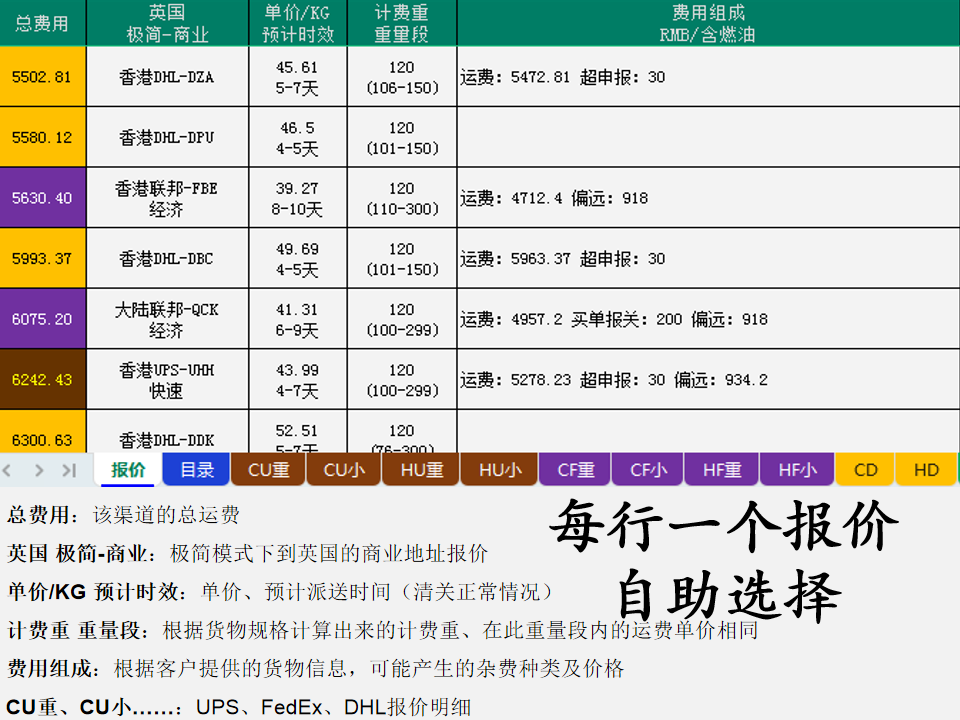Select the CD sheet tab

[865, 470]
